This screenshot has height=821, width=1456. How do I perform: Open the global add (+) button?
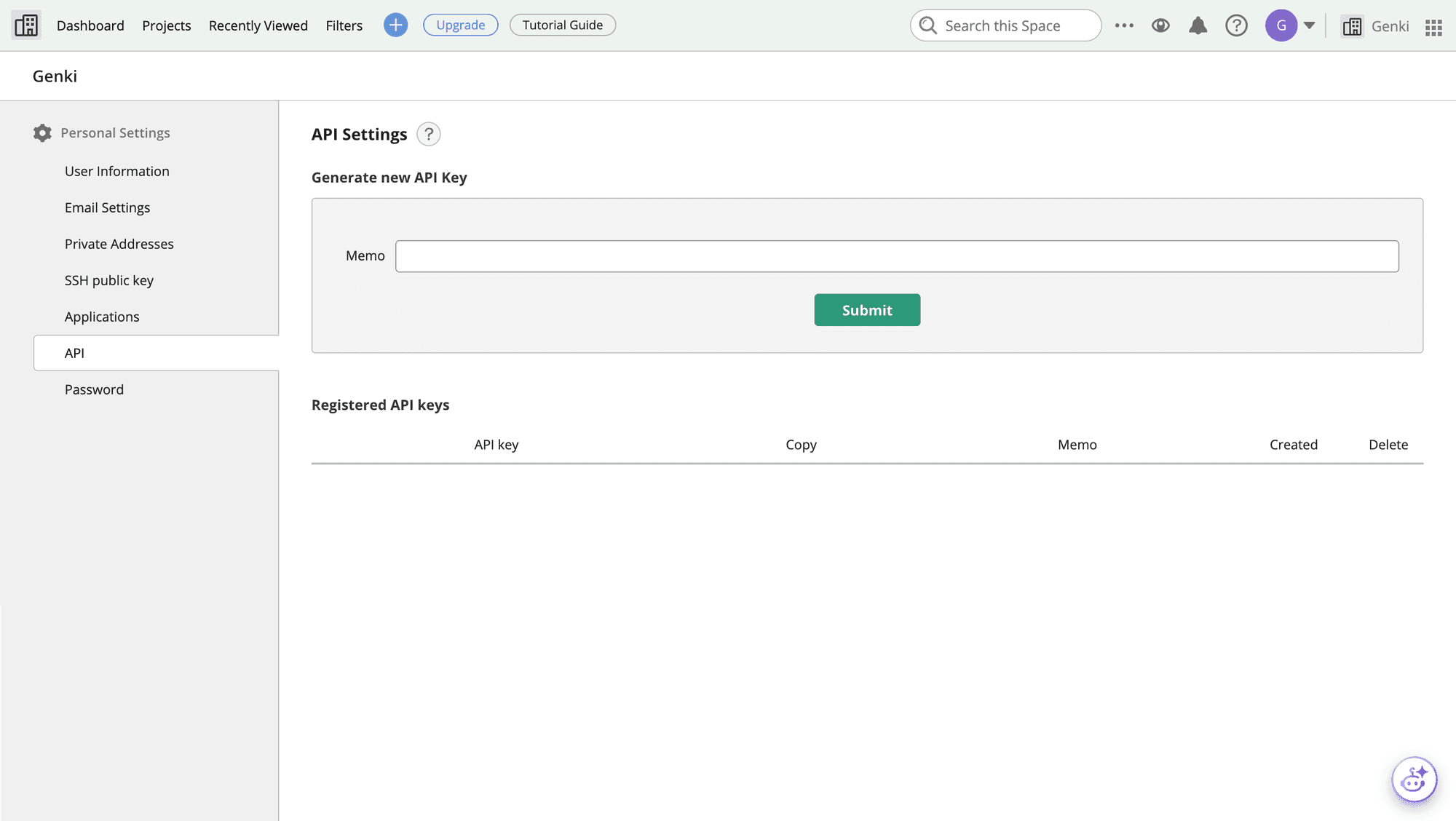point(395,24)
